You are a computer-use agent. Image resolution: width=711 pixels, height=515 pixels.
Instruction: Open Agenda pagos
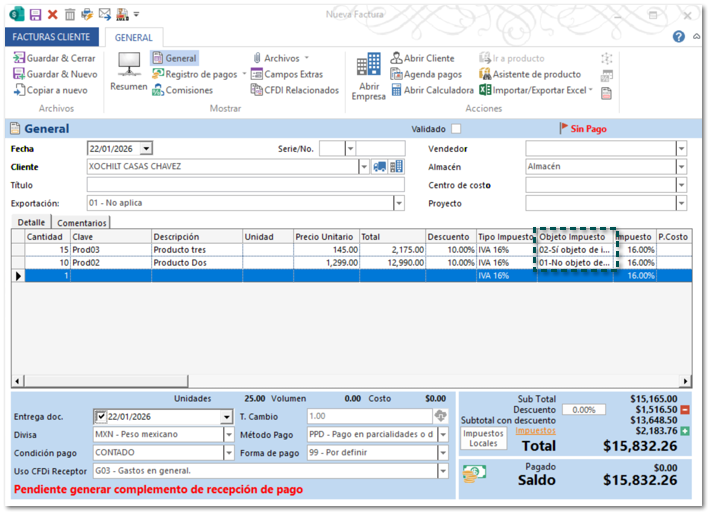426,74
